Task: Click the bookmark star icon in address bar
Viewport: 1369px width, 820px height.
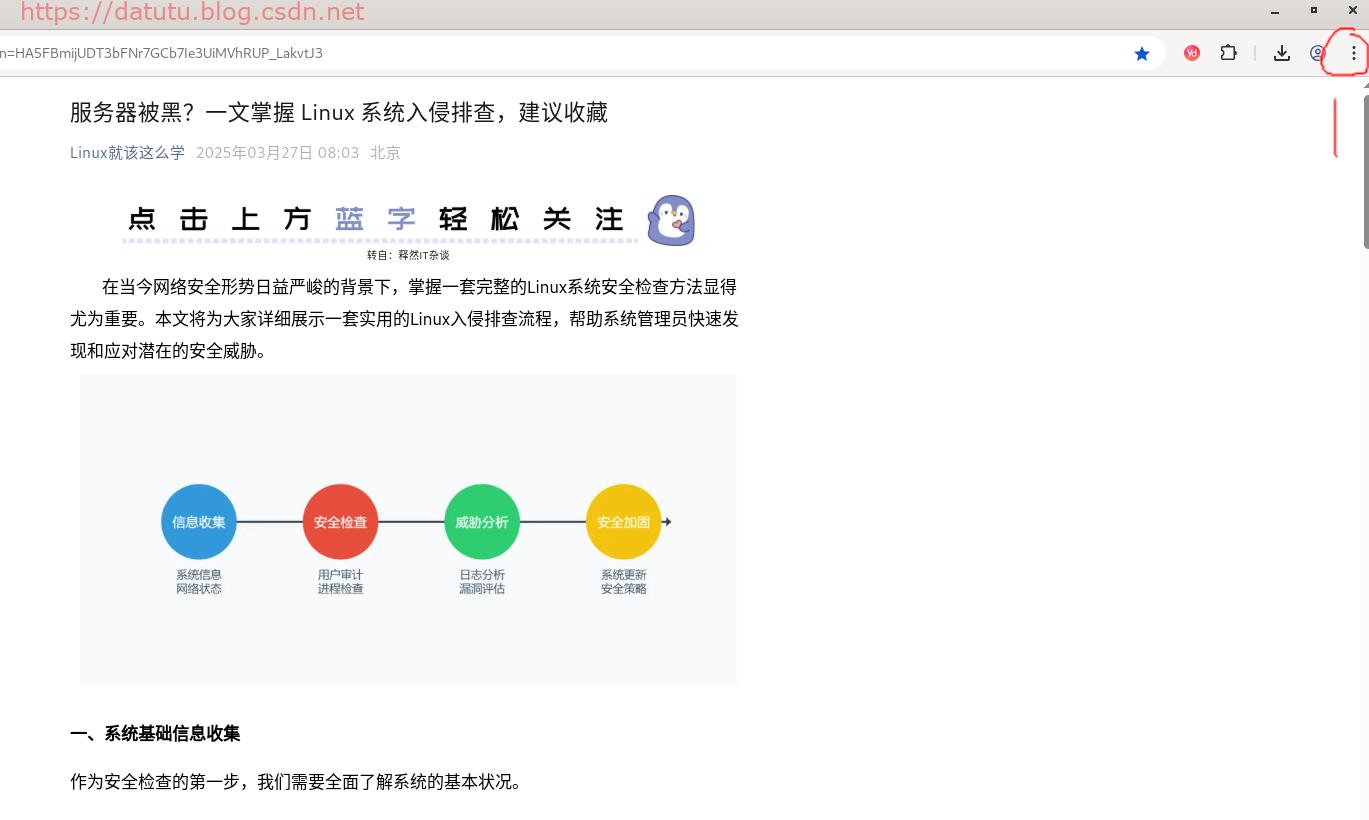Action: (x=1142, y=54)
